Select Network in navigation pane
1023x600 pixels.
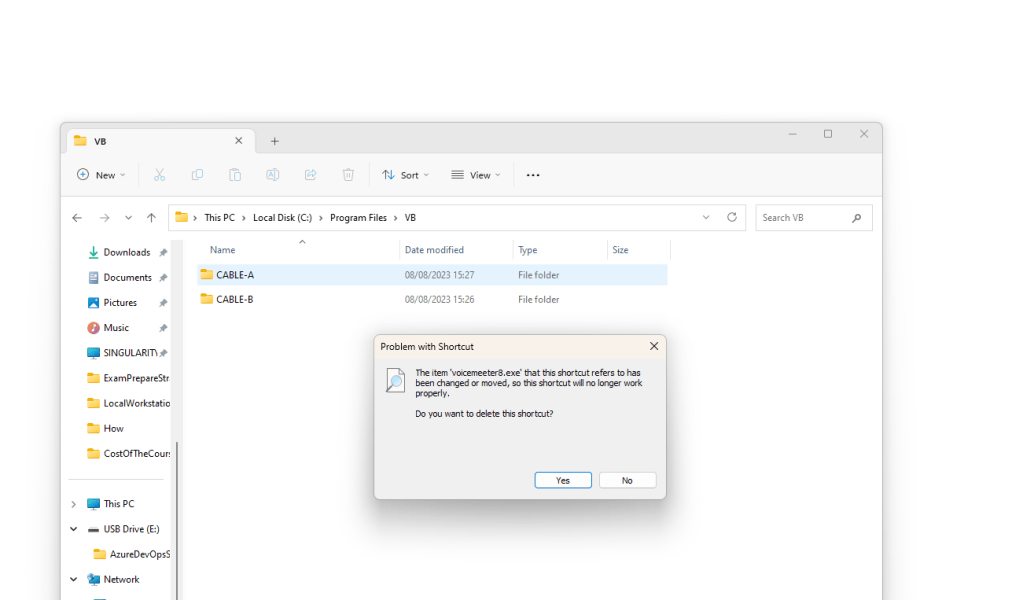[121, 579]
